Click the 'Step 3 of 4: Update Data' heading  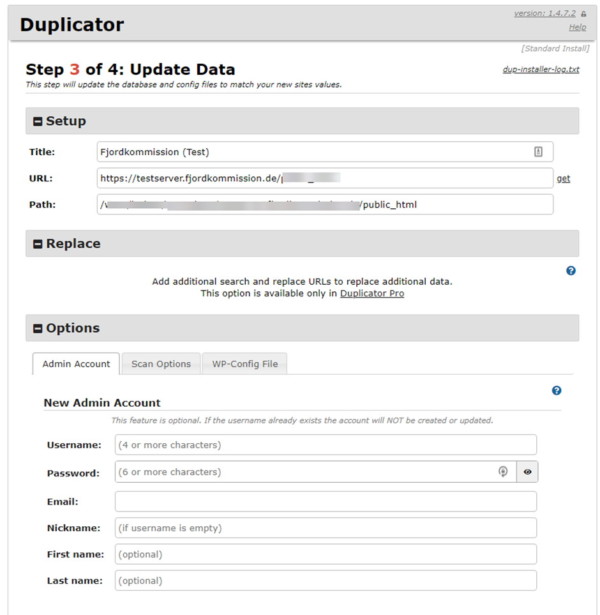pyautogui.click(x=130, y=69)
